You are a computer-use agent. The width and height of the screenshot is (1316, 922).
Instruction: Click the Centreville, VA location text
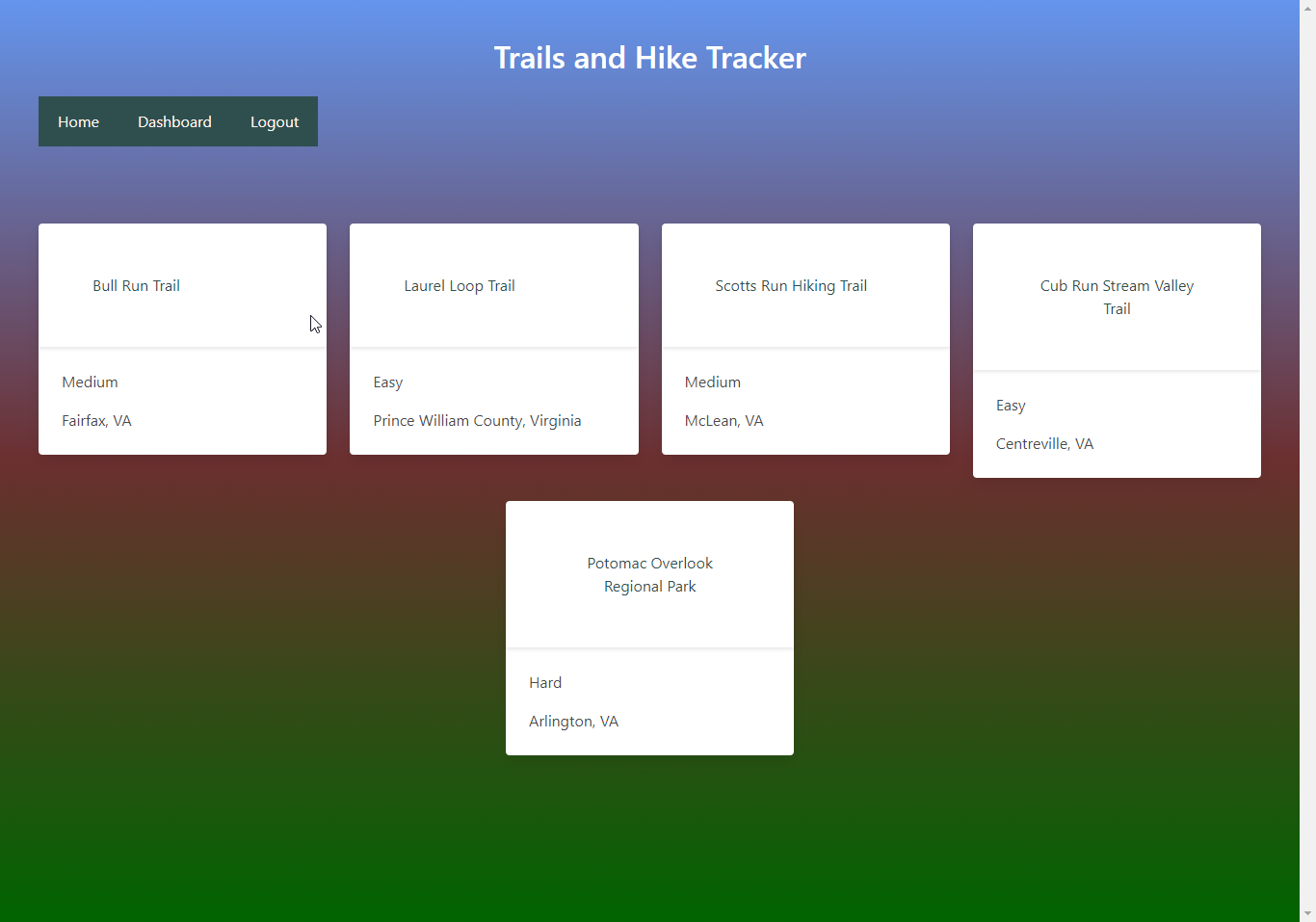pyautogui.click(x=1044, y=444)
